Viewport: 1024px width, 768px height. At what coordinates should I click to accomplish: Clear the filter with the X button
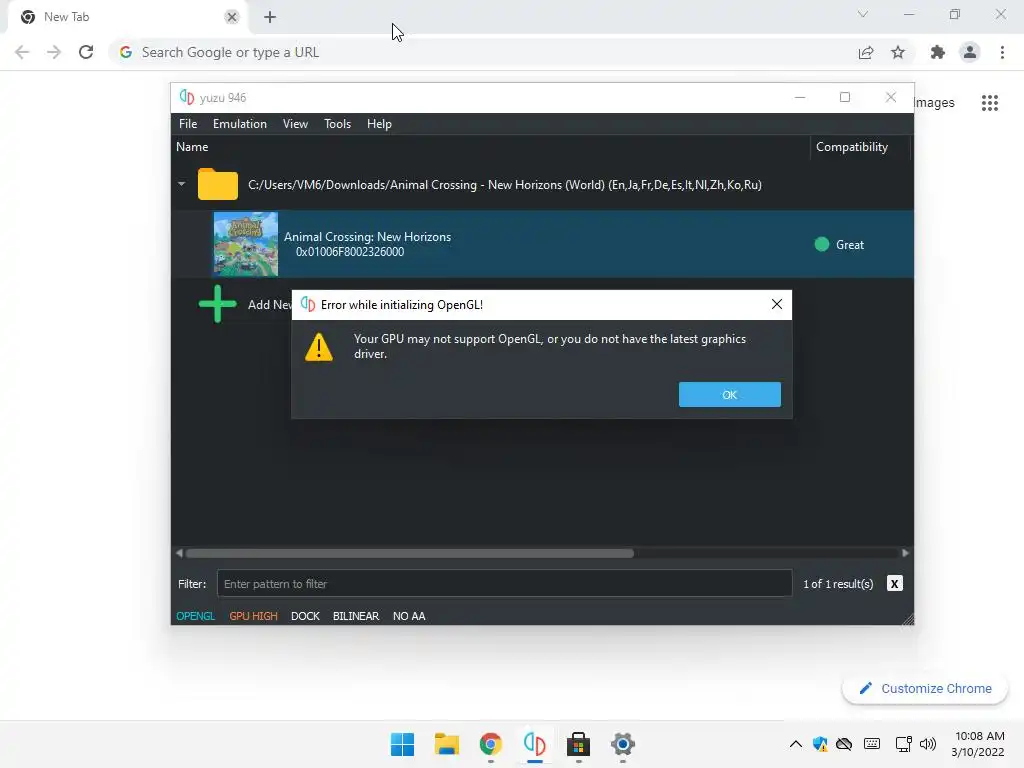(x=895, y=583)
